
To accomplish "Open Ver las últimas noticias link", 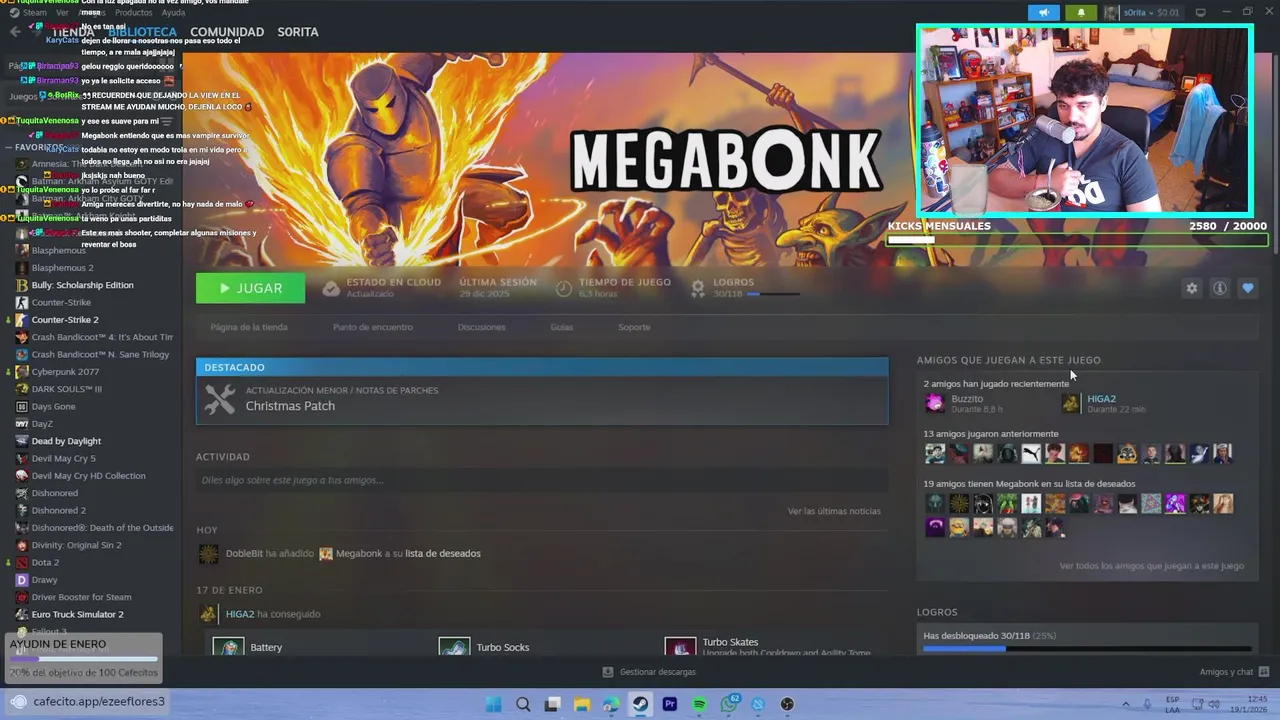I will [834, 511].
